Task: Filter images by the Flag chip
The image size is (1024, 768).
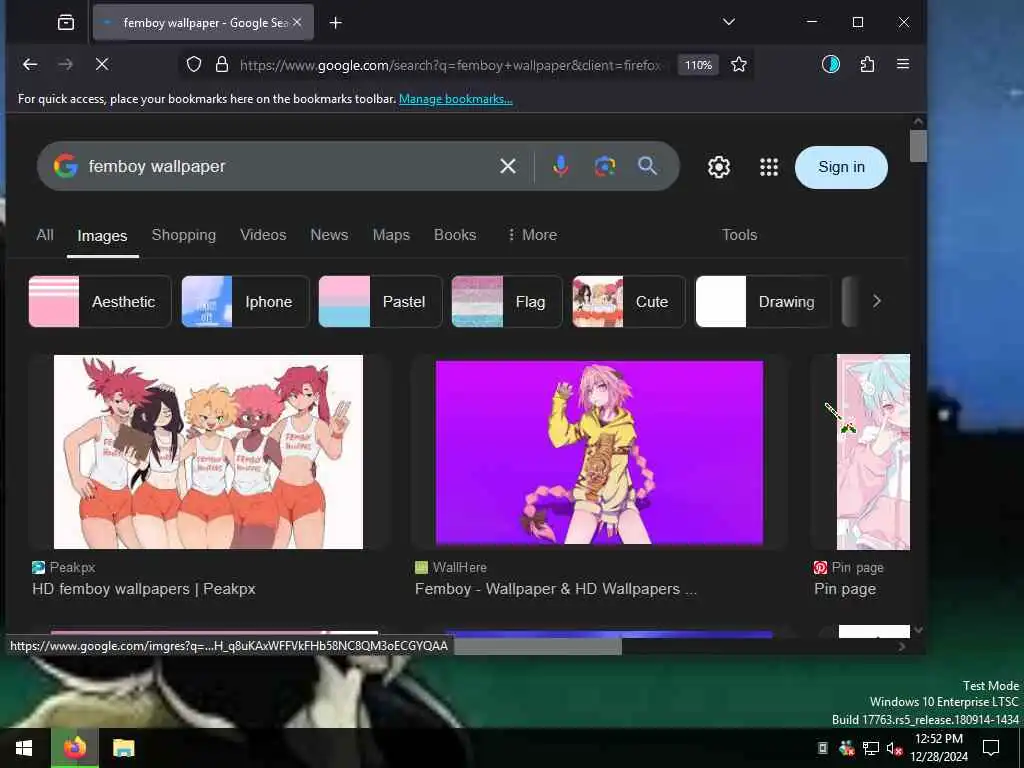Action: click(507, 302)
